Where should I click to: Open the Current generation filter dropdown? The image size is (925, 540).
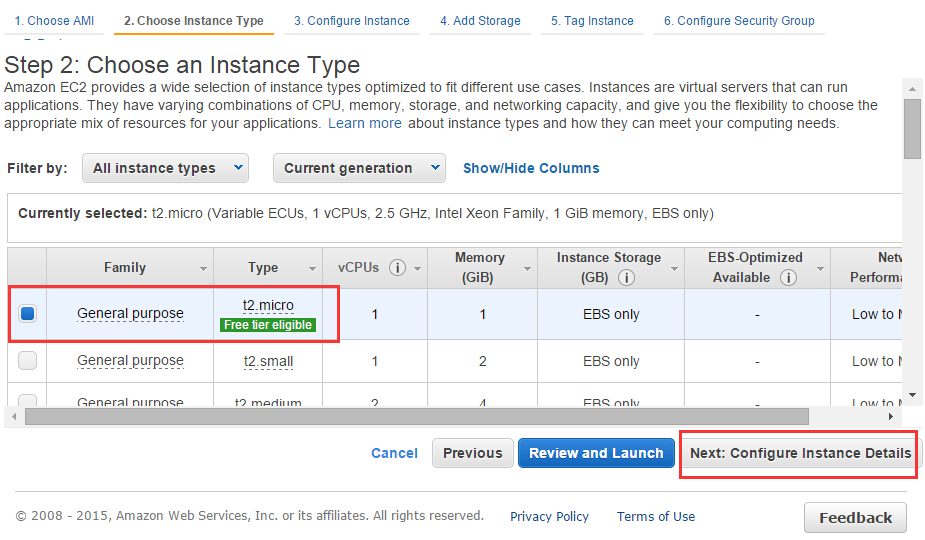[359, 168]
